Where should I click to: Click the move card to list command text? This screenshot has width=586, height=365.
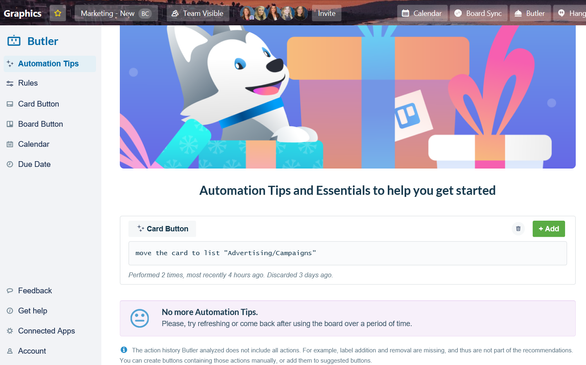[x=226, y=253]
